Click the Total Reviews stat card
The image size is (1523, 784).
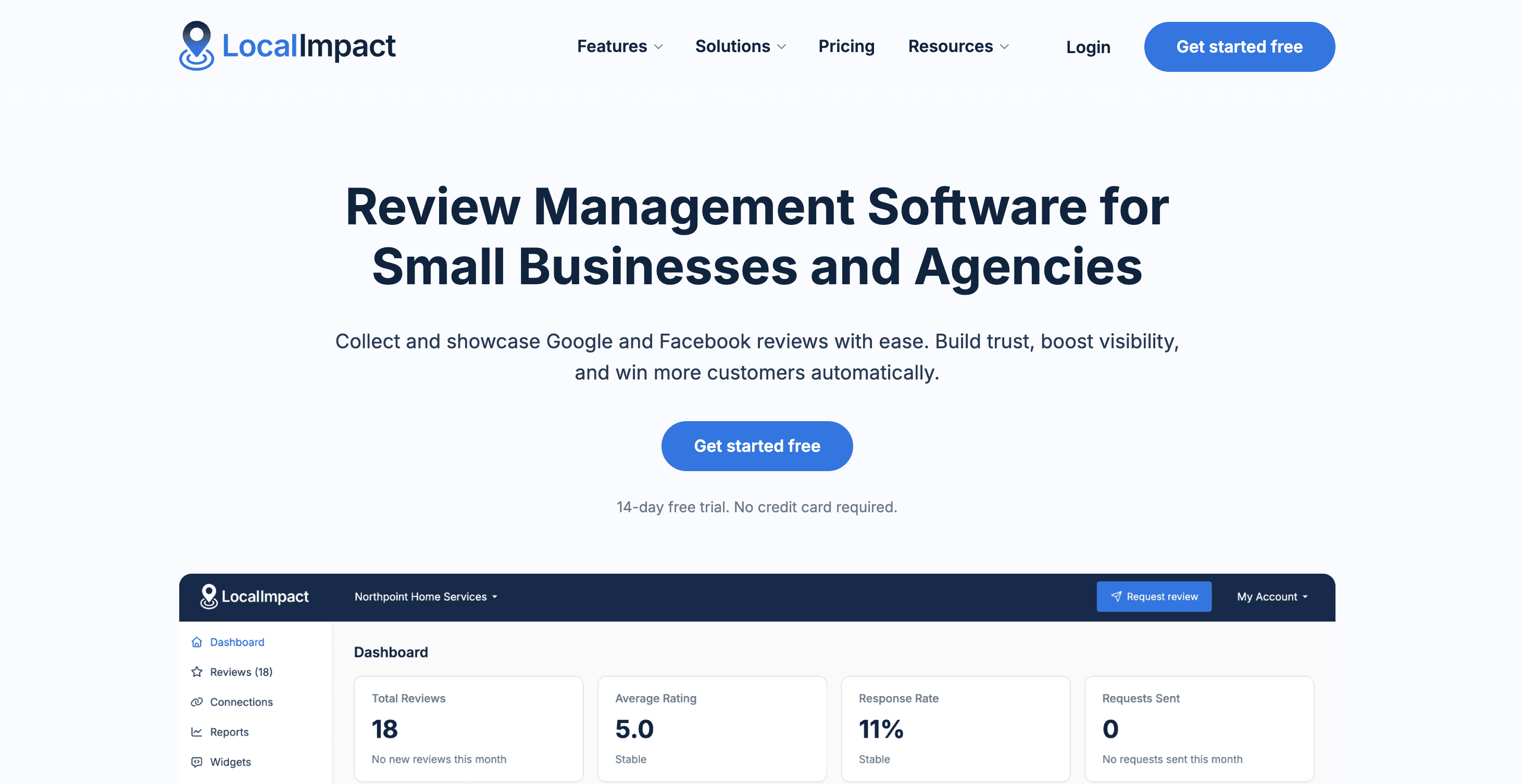tap(468, 728)
